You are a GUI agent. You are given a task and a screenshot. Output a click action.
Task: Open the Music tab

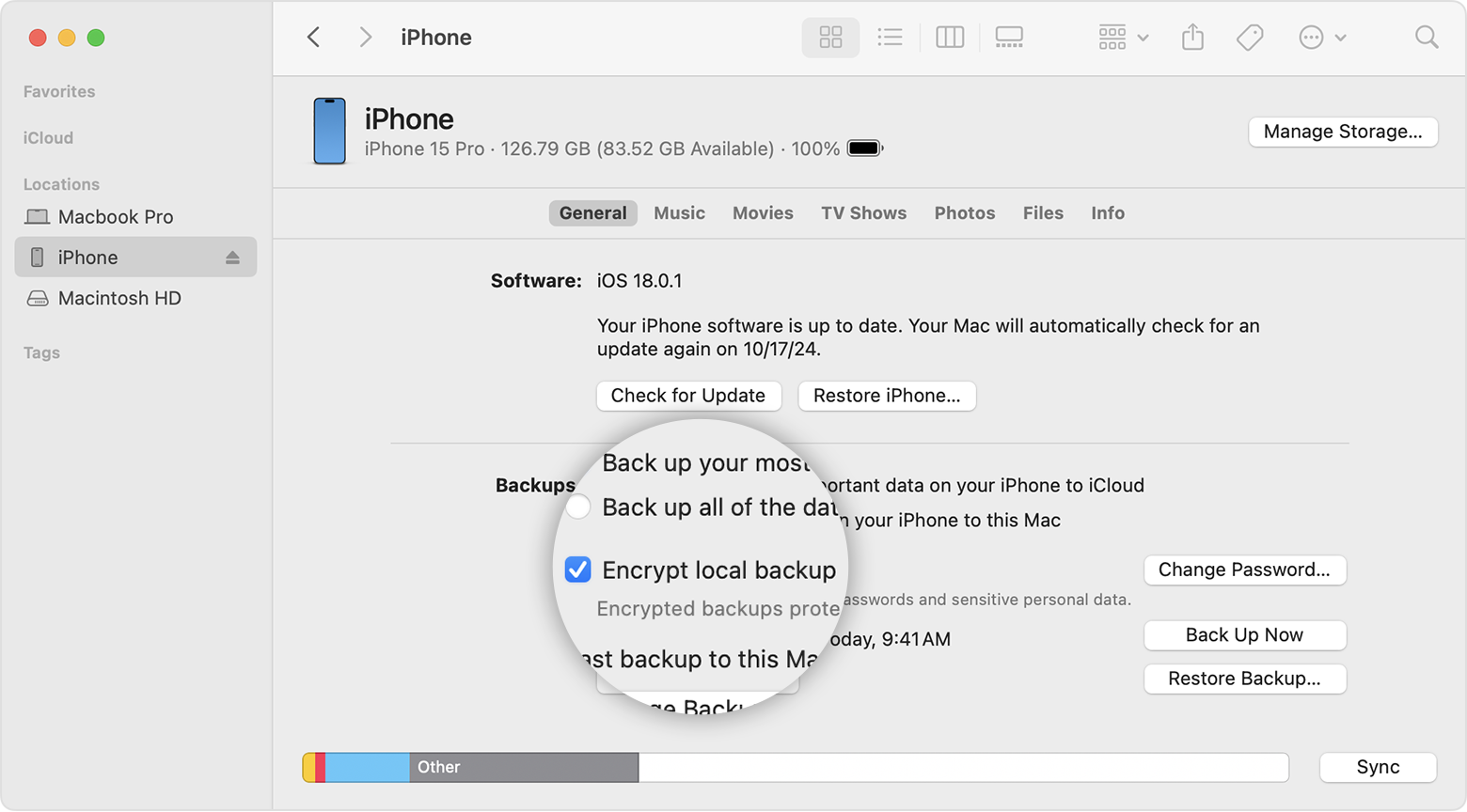tap(679, 213)
